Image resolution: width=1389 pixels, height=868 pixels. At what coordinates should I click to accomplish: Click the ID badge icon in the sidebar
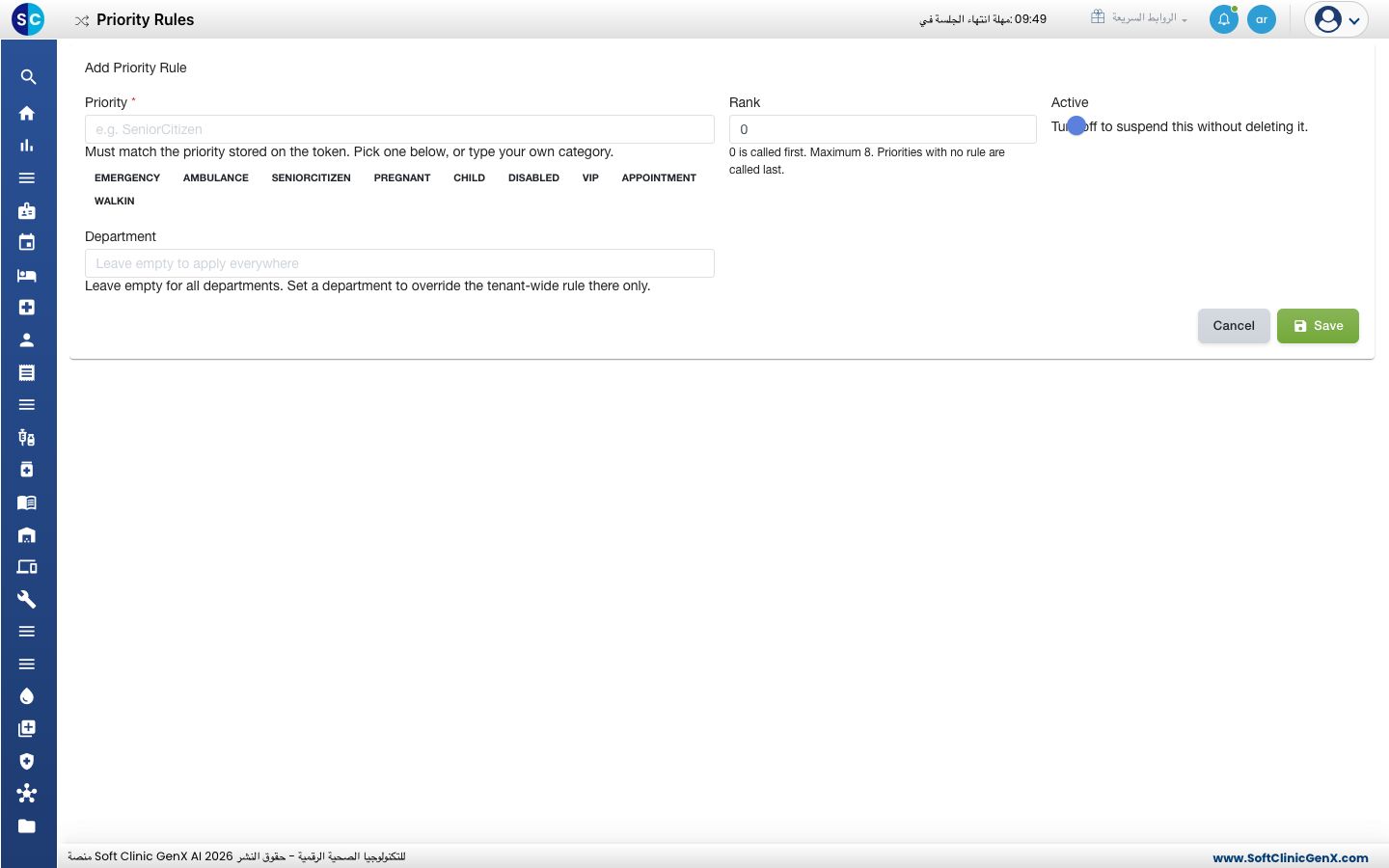(27, 210)
